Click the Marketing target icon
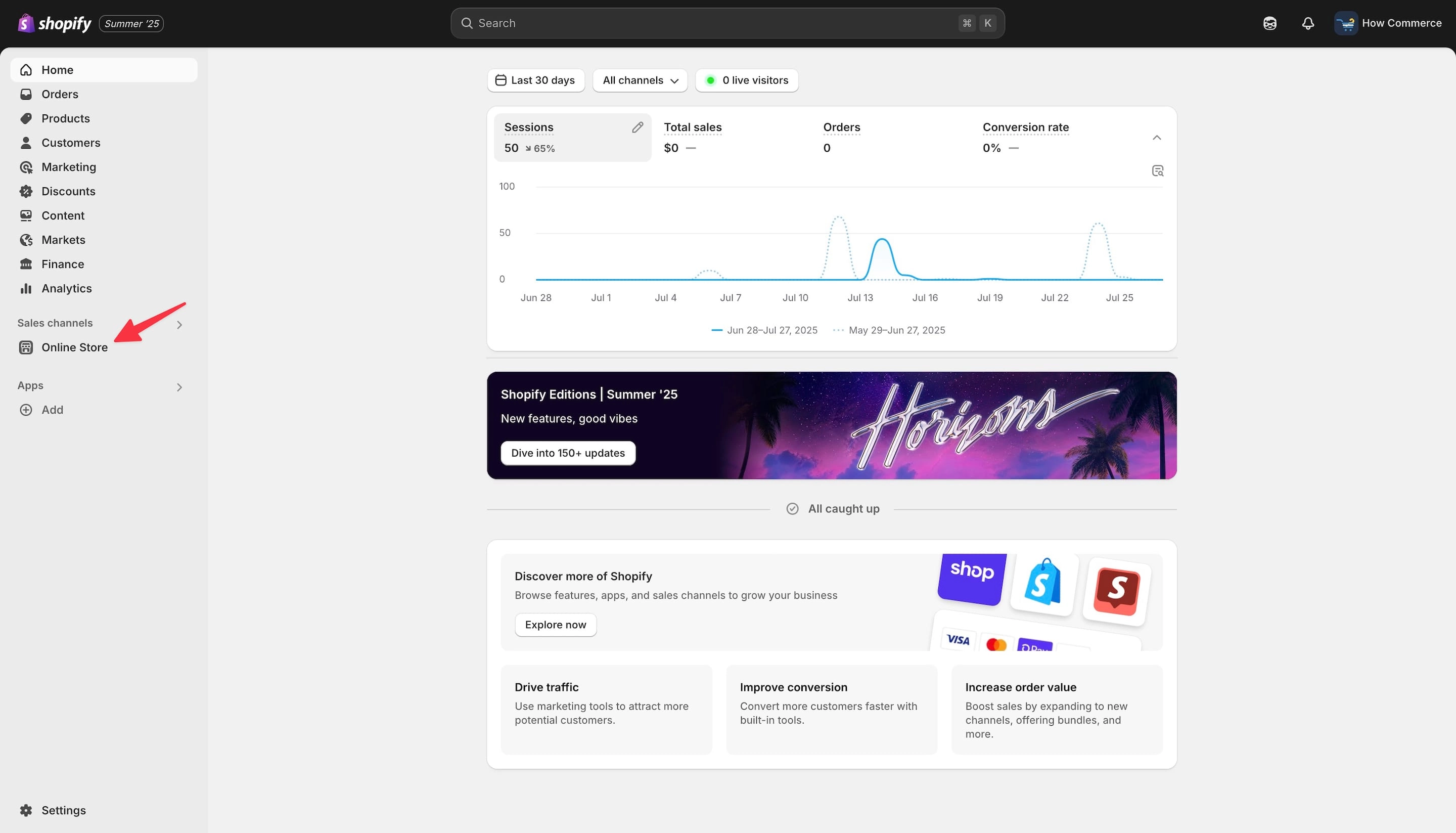 26,167
